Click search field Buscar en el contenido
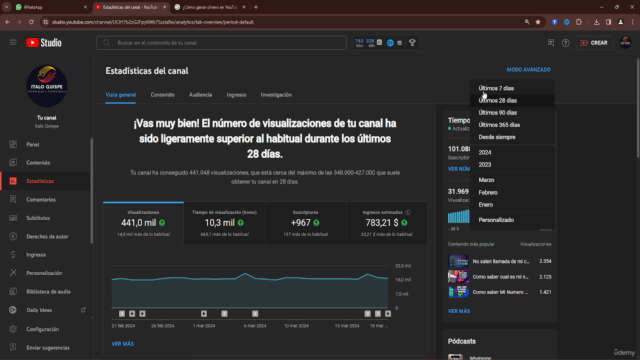Screen dimensions: 640x360 (222, 42)
